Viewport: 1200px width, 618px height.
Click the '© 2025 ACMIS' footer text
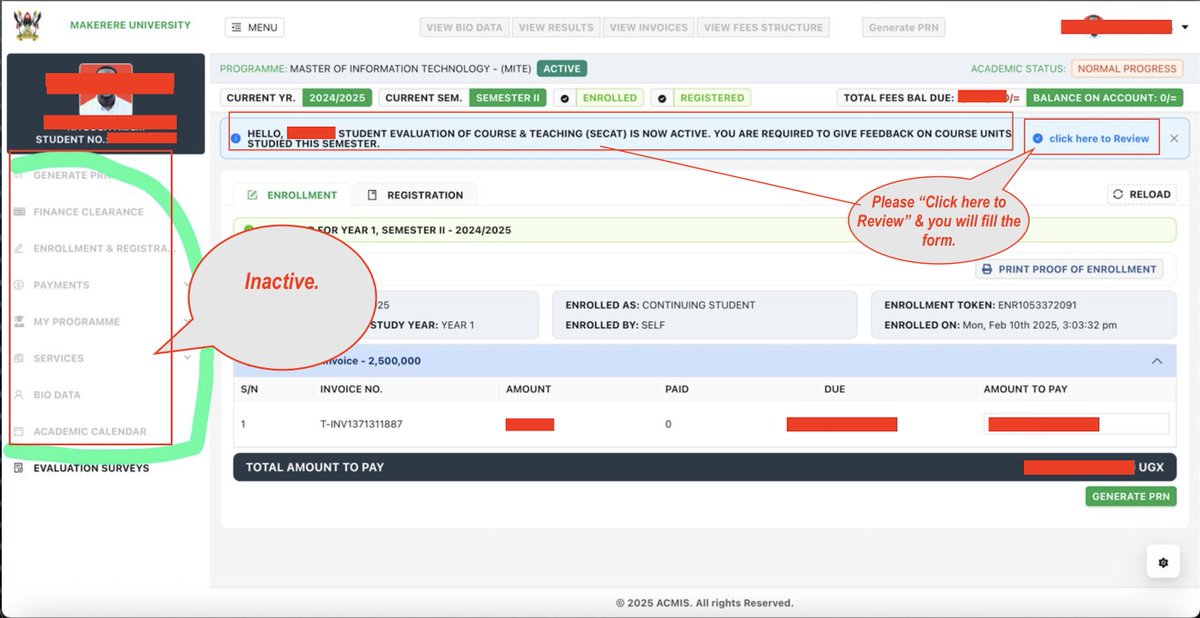704,603
